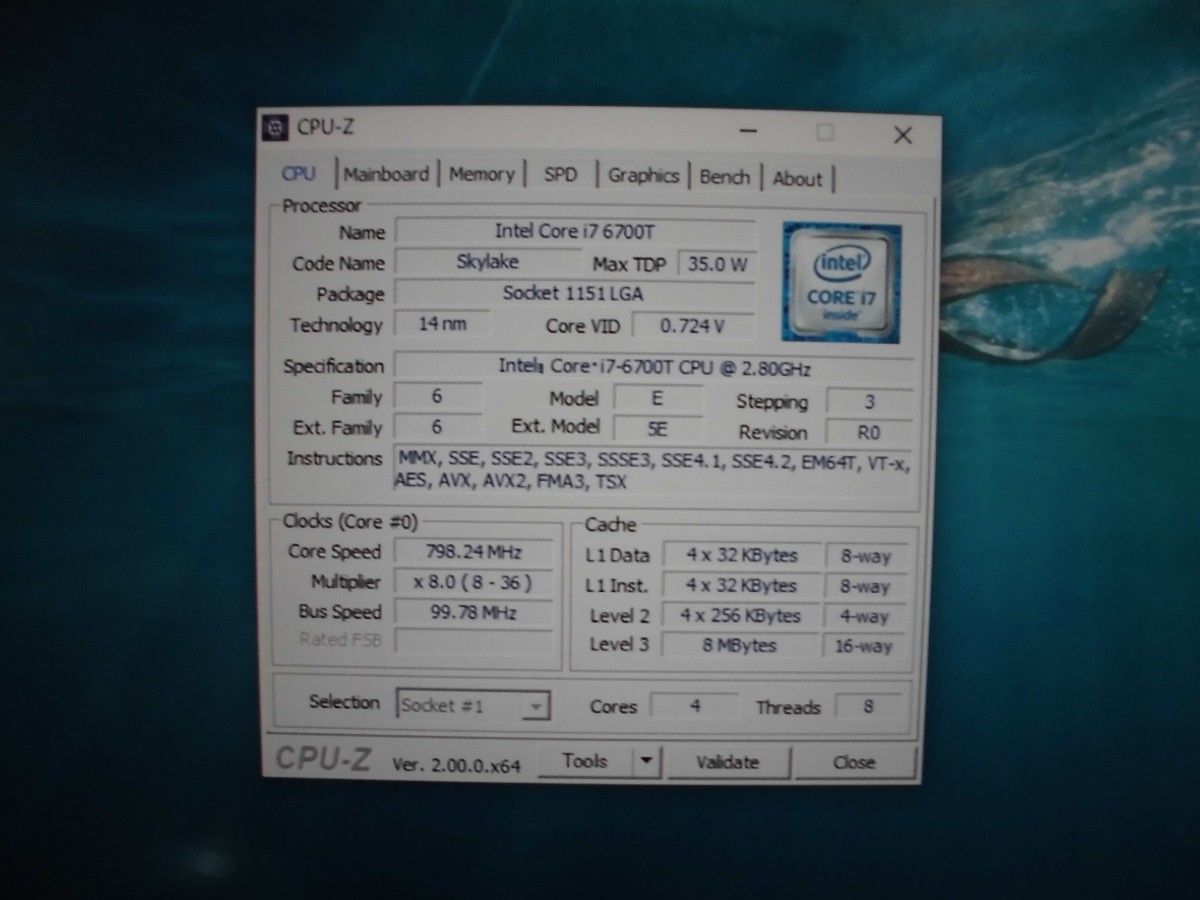Open the Graphics tab

pyautogui.click(x=643, y=176)
